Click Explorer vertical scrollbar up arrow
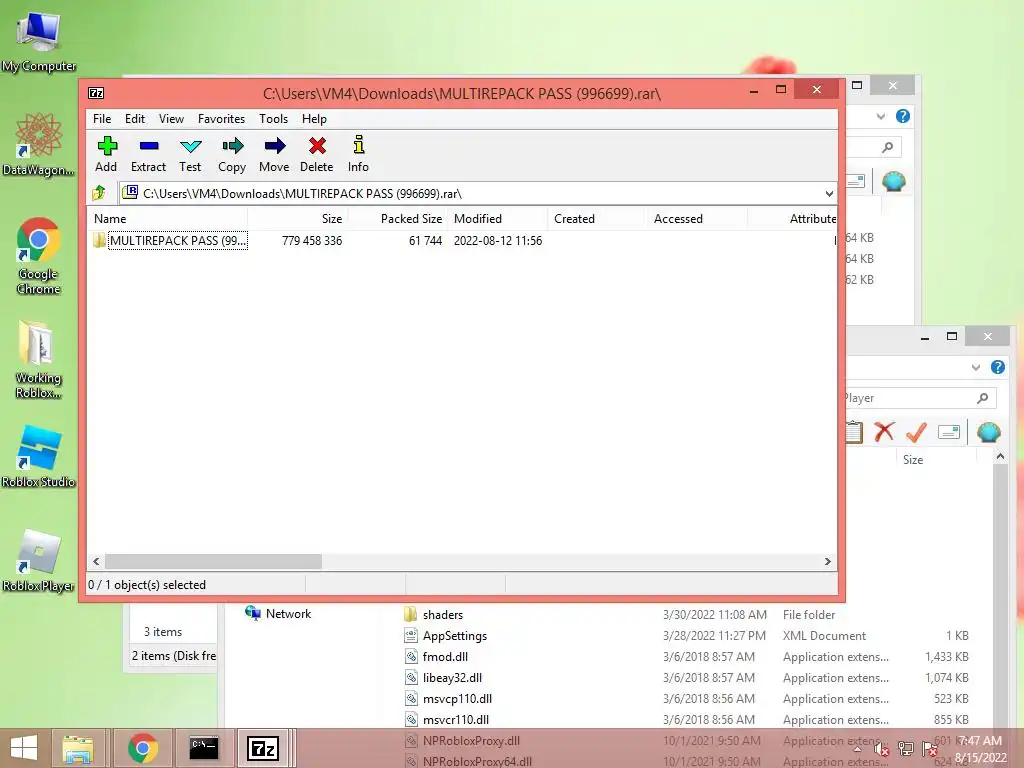This screenshot has width=1024, height=768. [1000, 457]
